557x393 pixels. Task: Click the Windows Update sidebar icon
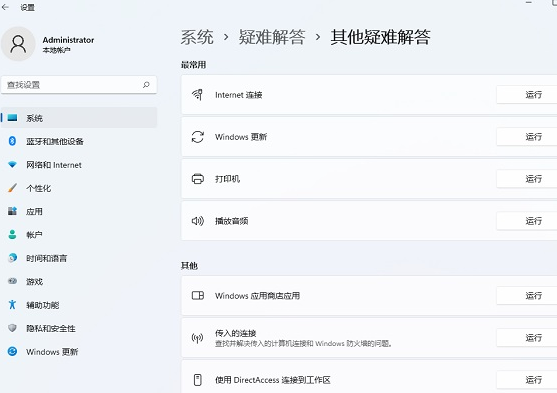12,351
